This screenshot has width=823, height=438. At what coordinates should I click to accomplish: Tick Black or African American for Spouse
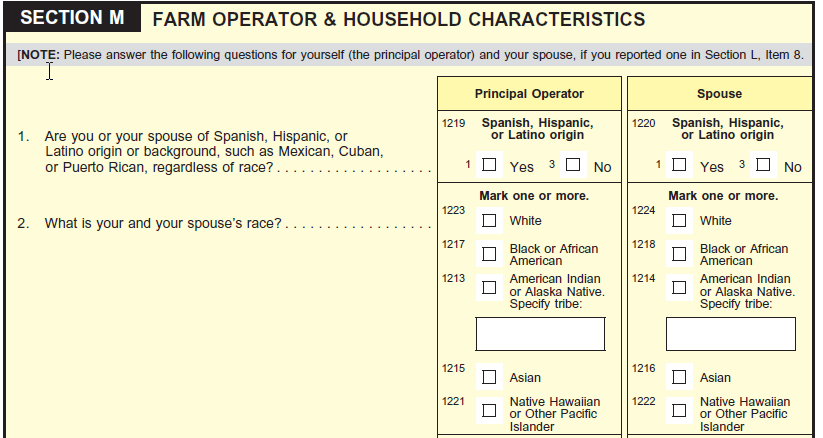[x=679, y=254]
